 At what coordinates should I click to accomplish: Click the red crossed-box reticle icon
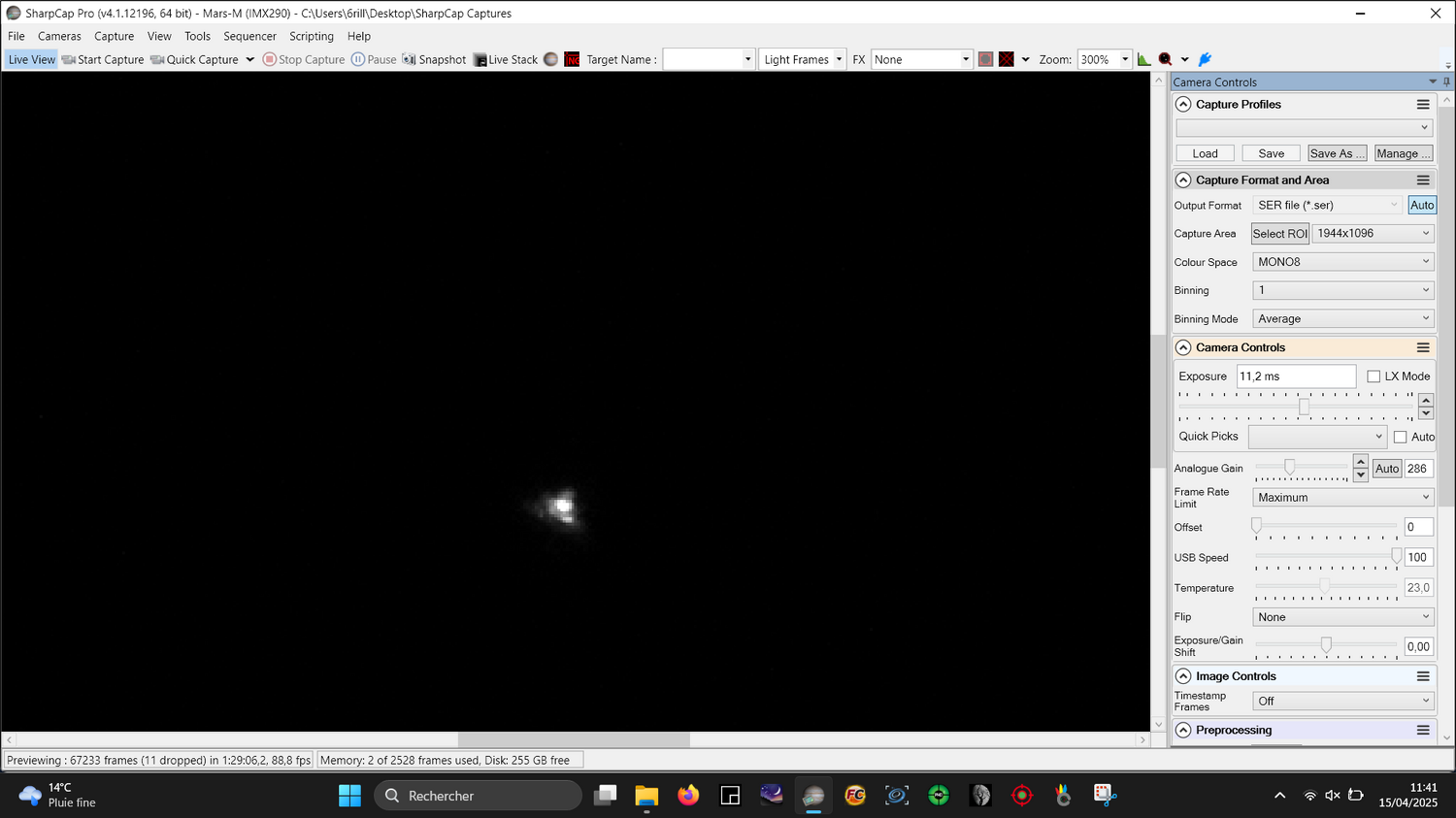(x=1007, y=59)
